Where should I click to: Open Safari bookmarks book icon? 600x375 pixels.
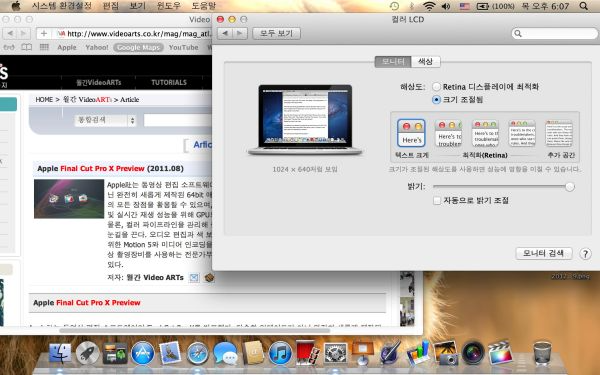tap(26, 47)
